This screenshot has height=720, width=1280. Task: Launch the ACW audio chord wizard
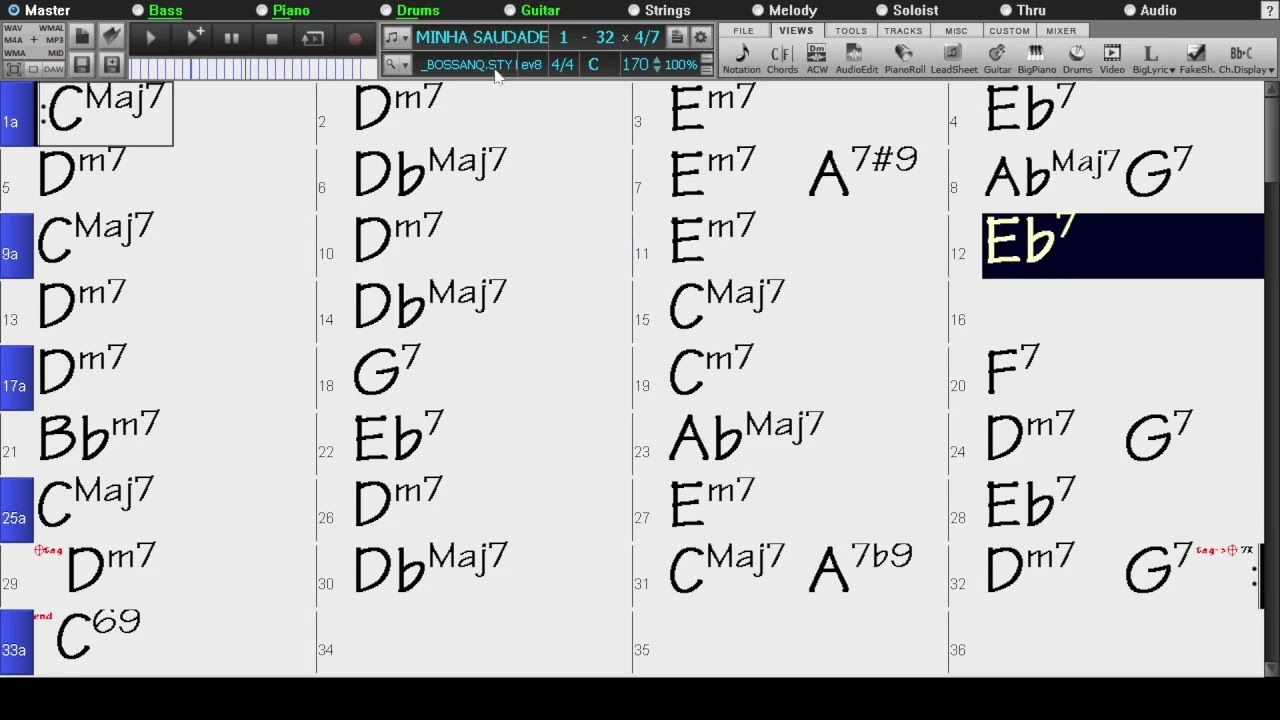(817, 59)
